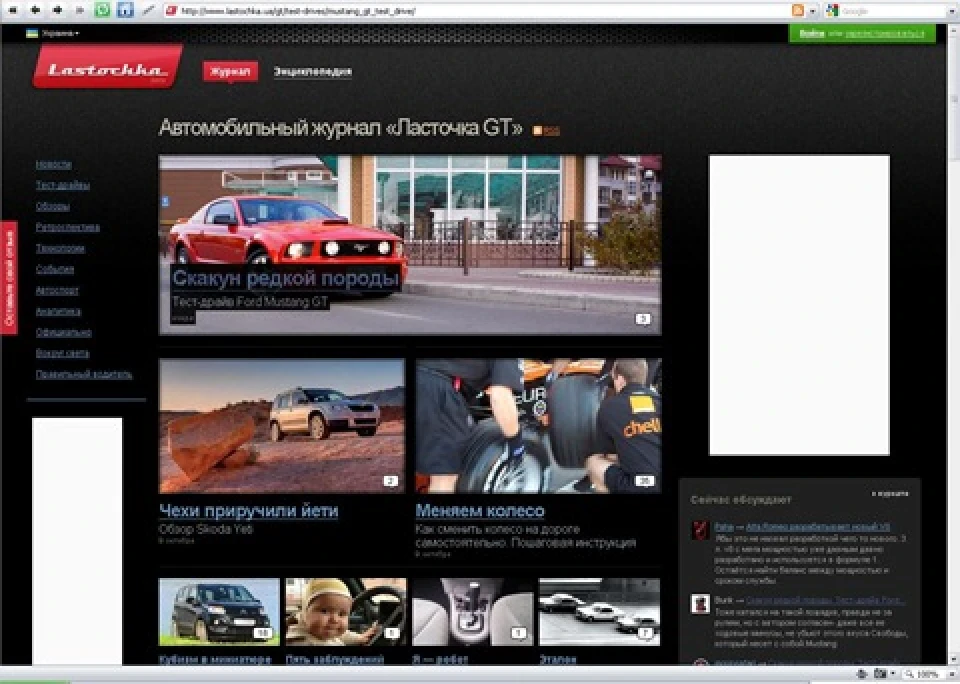The image size is (960, 684).
Task: Open the Эталон article link
Action: tap(558, 660)
